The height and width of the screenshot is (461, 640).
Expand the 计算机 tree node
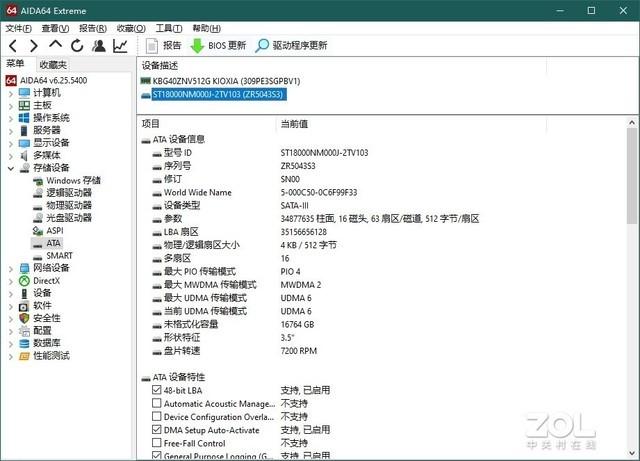point(11,94)
